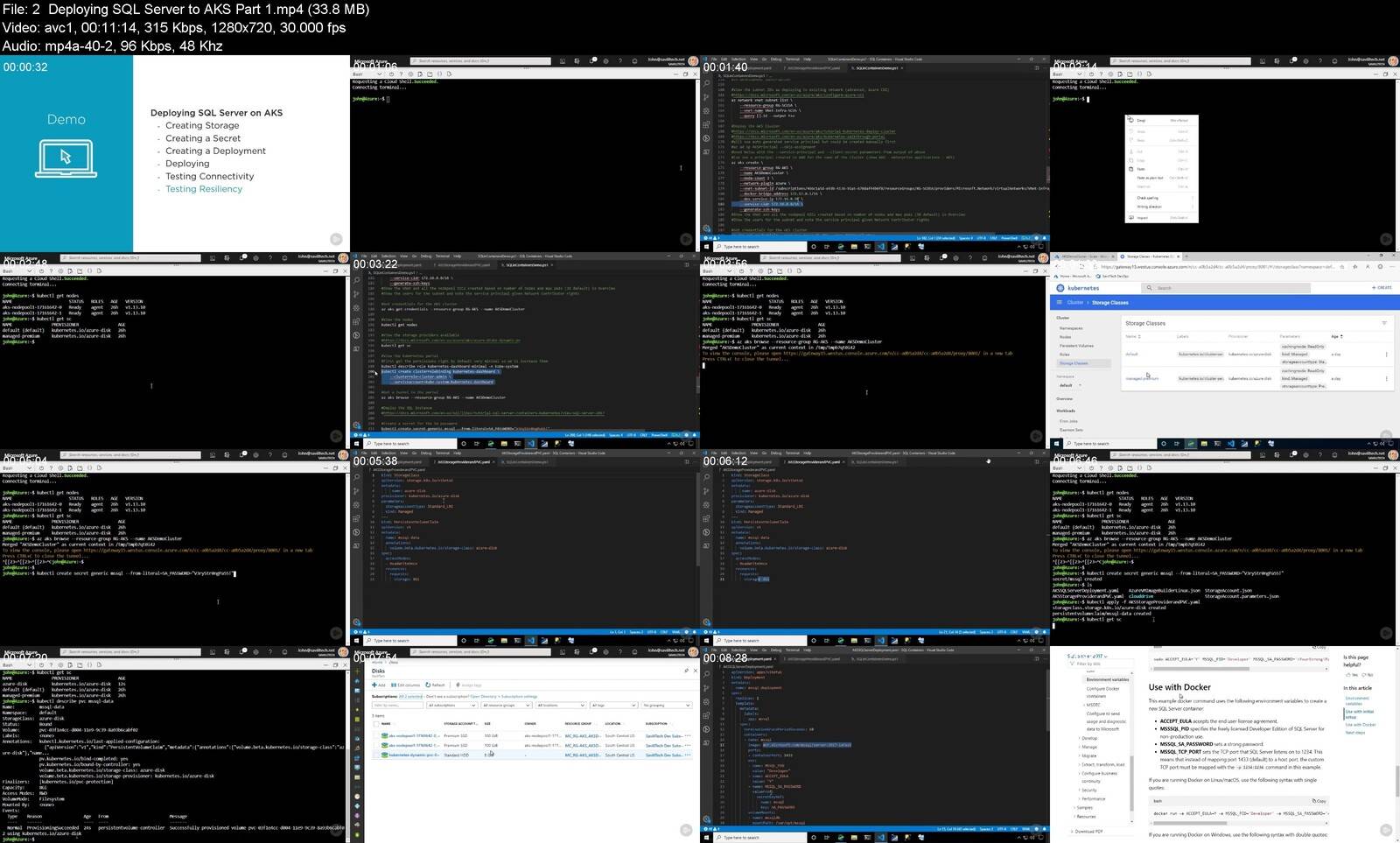Click 'Next steps' under In this article
This screenshot has height=843, width=1400.
click(1355, 733)
